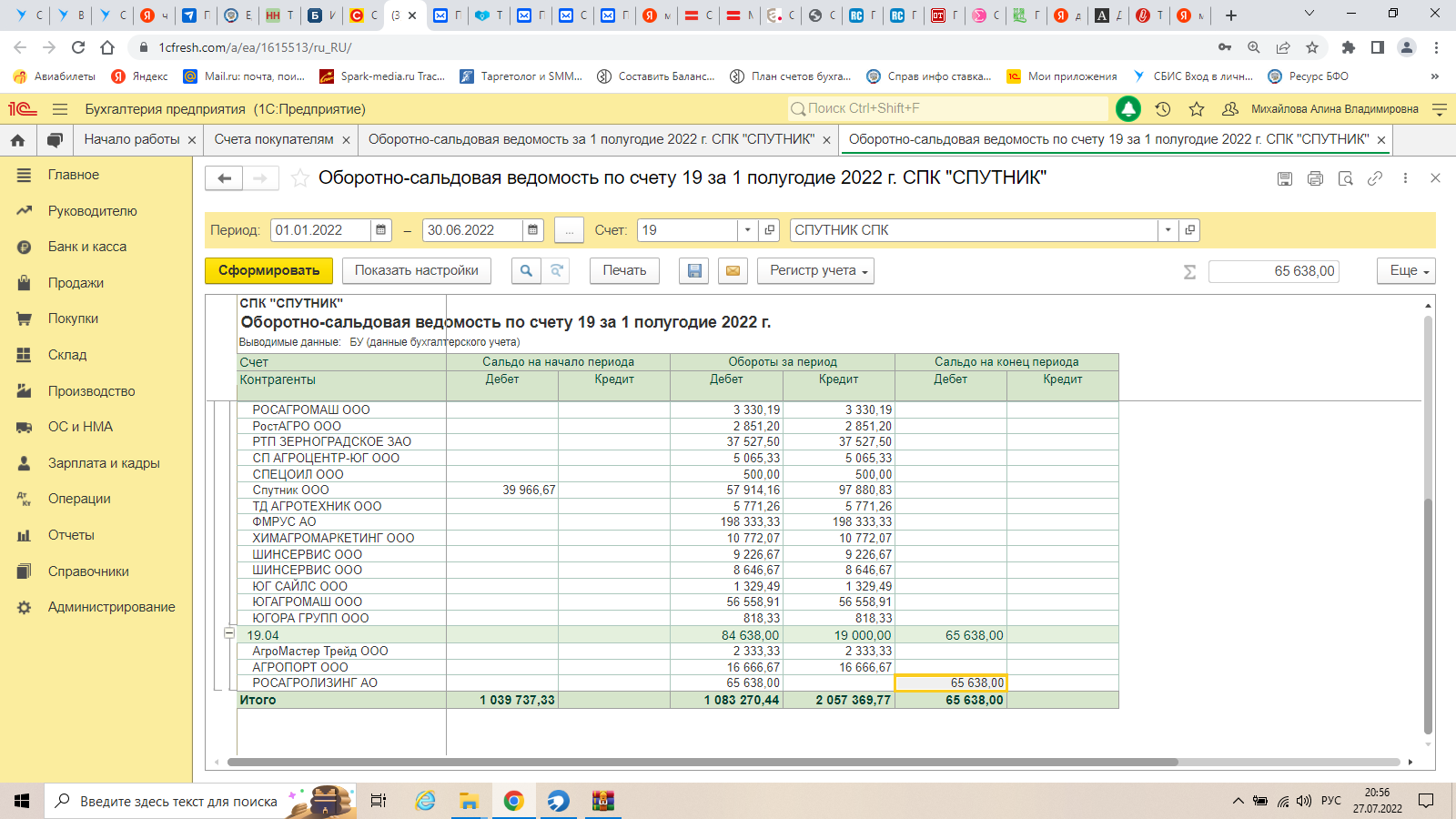
Task: Open the Регистр учета dropdown
Action: 815,270
